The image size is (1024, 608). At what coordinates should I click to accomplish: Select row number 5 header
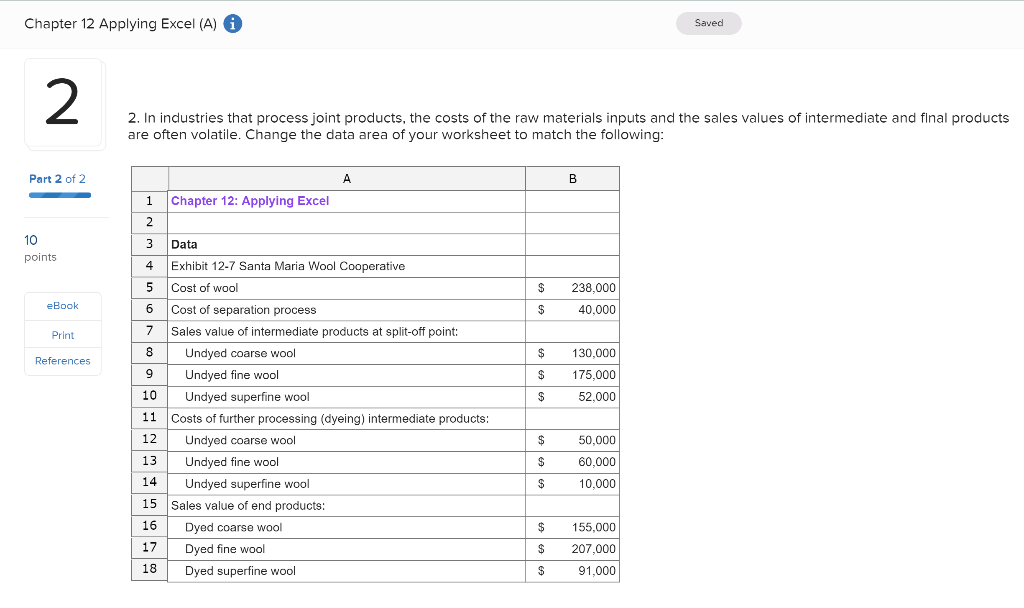[148, 287]
